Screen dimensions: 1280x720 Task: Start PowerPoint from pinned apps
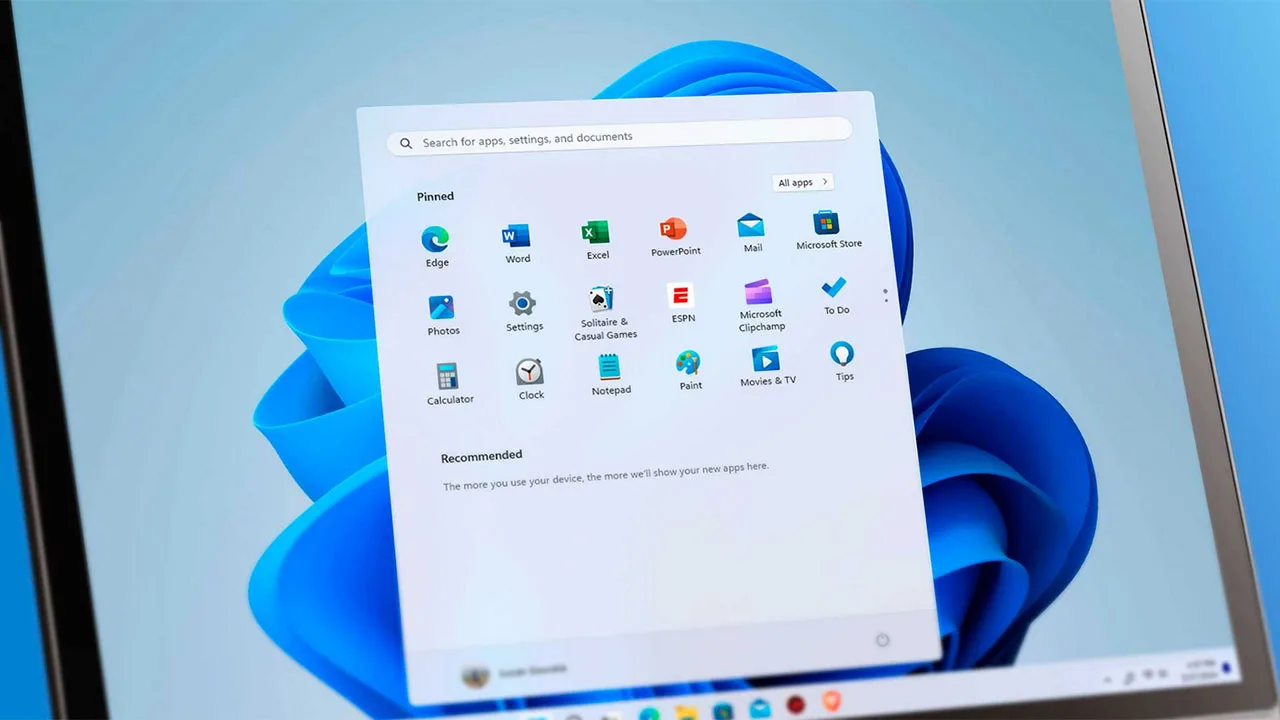coord(675,237)
